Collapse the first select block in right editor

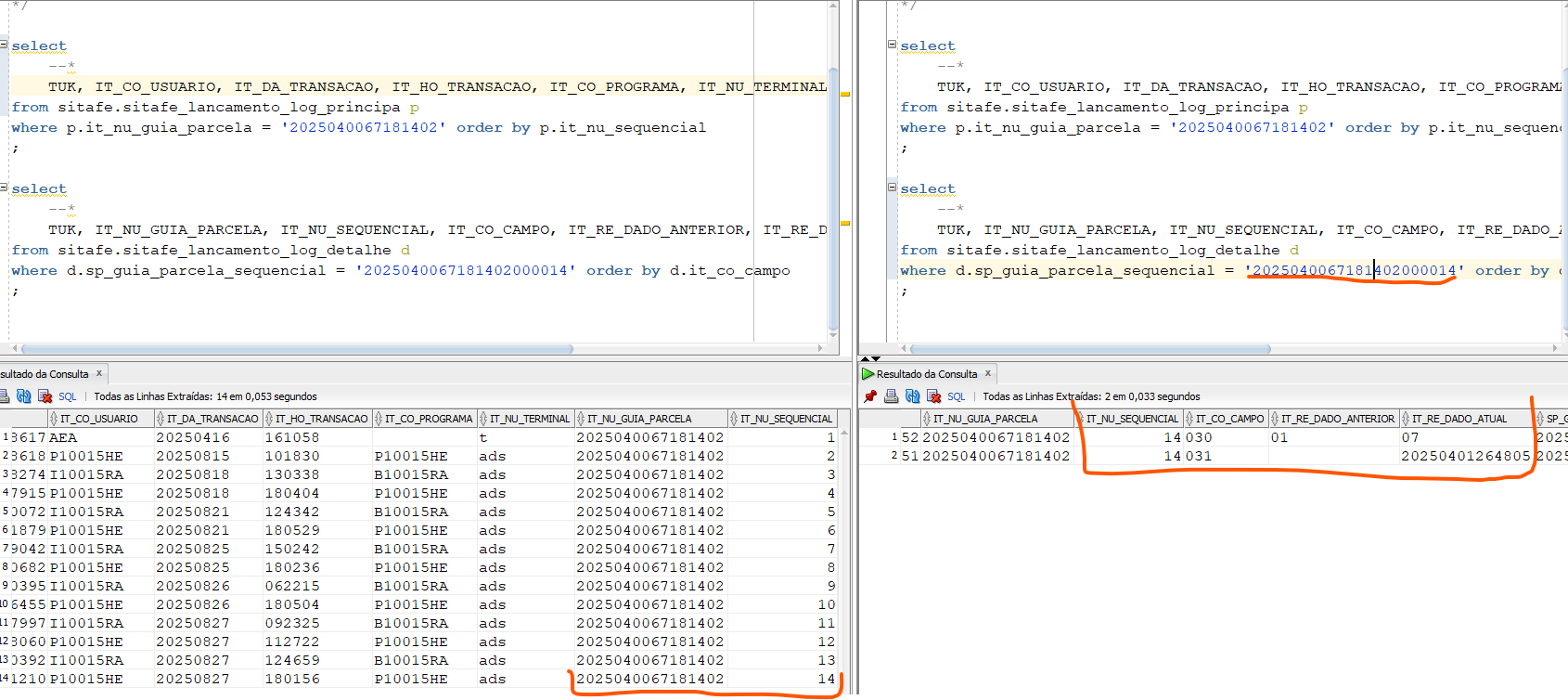coord(892,45)
